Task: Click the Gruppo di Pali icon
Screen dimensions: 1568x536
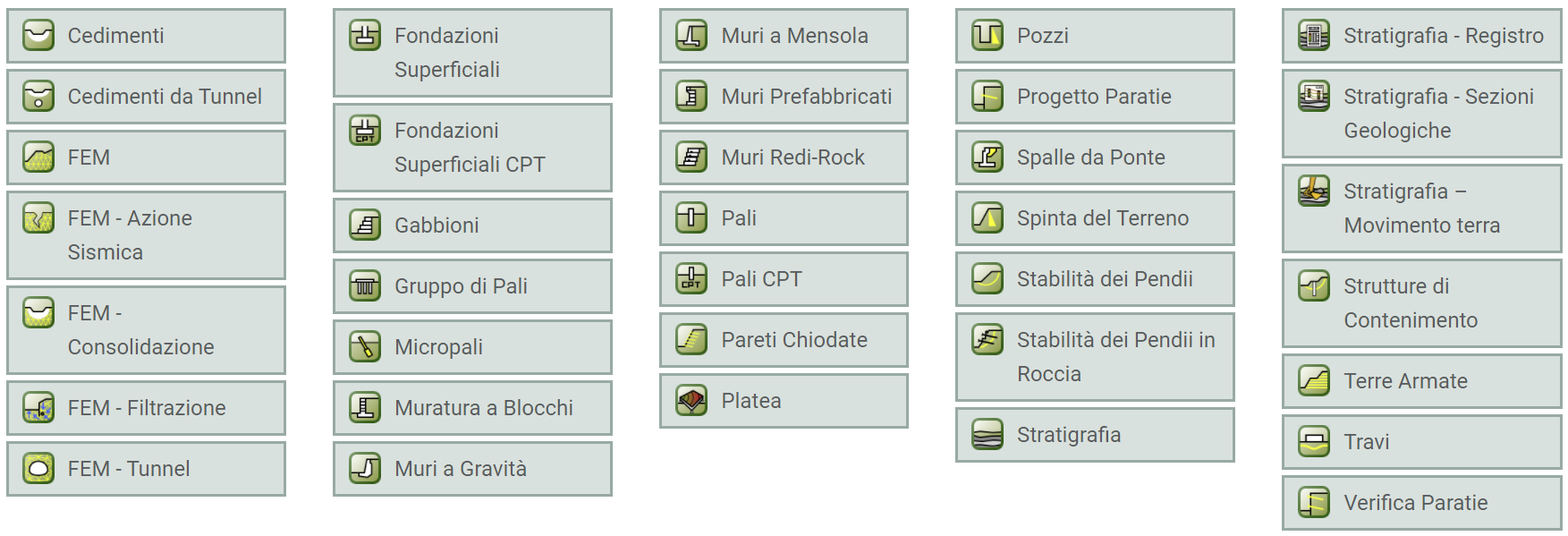Action: point(365,286)
